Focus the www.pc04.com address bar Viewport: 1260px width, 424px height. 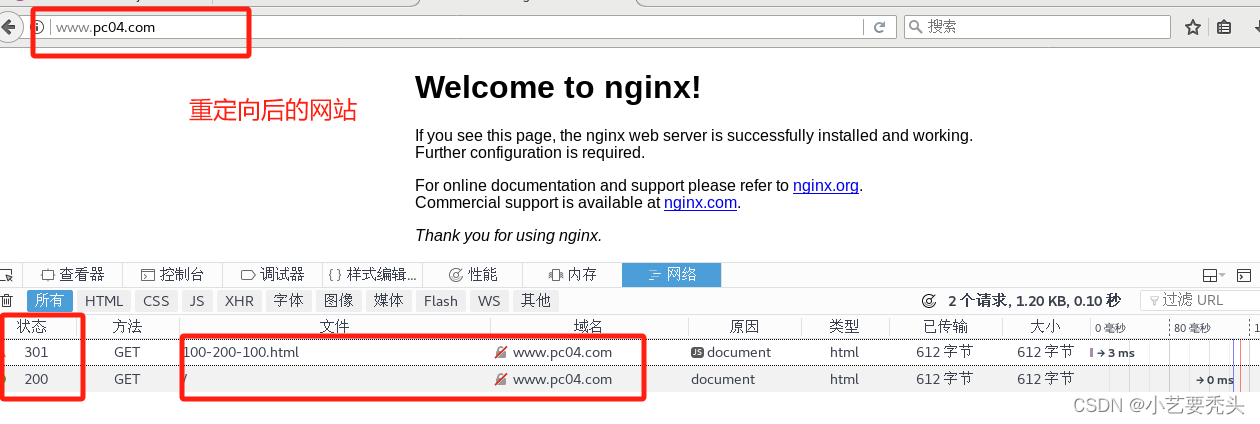[x=455, y=27]
